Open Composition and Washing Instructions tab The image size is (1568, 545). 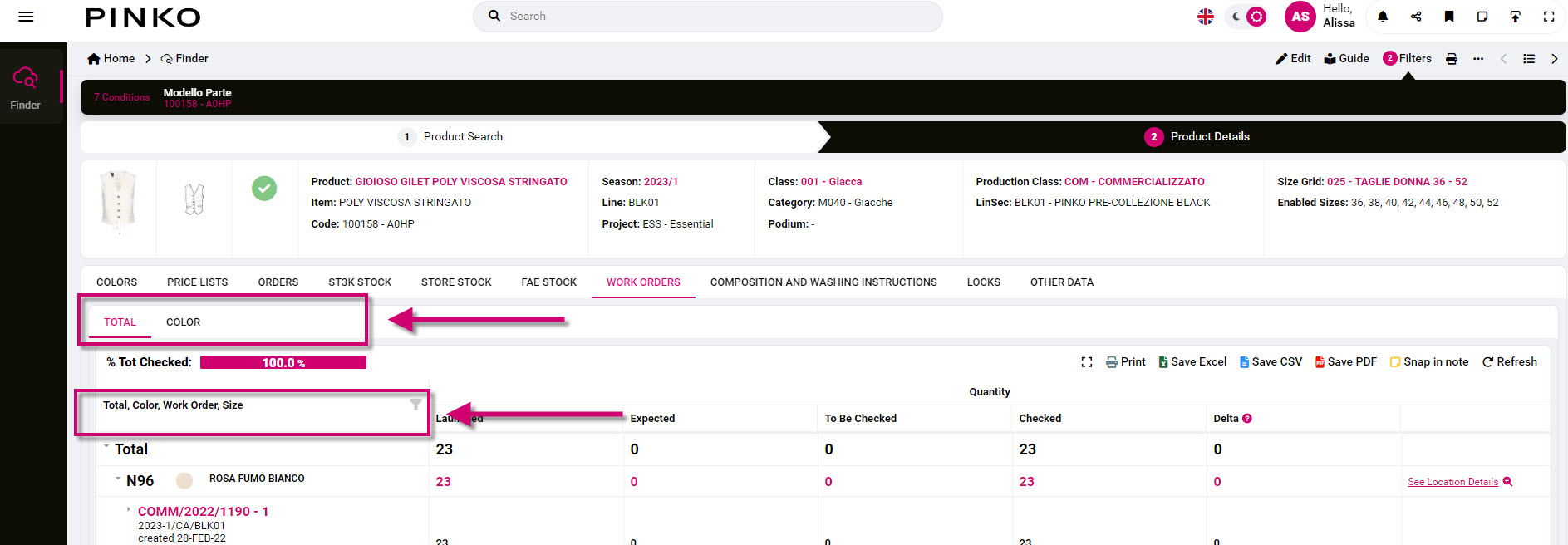click(x=823, y=282)
